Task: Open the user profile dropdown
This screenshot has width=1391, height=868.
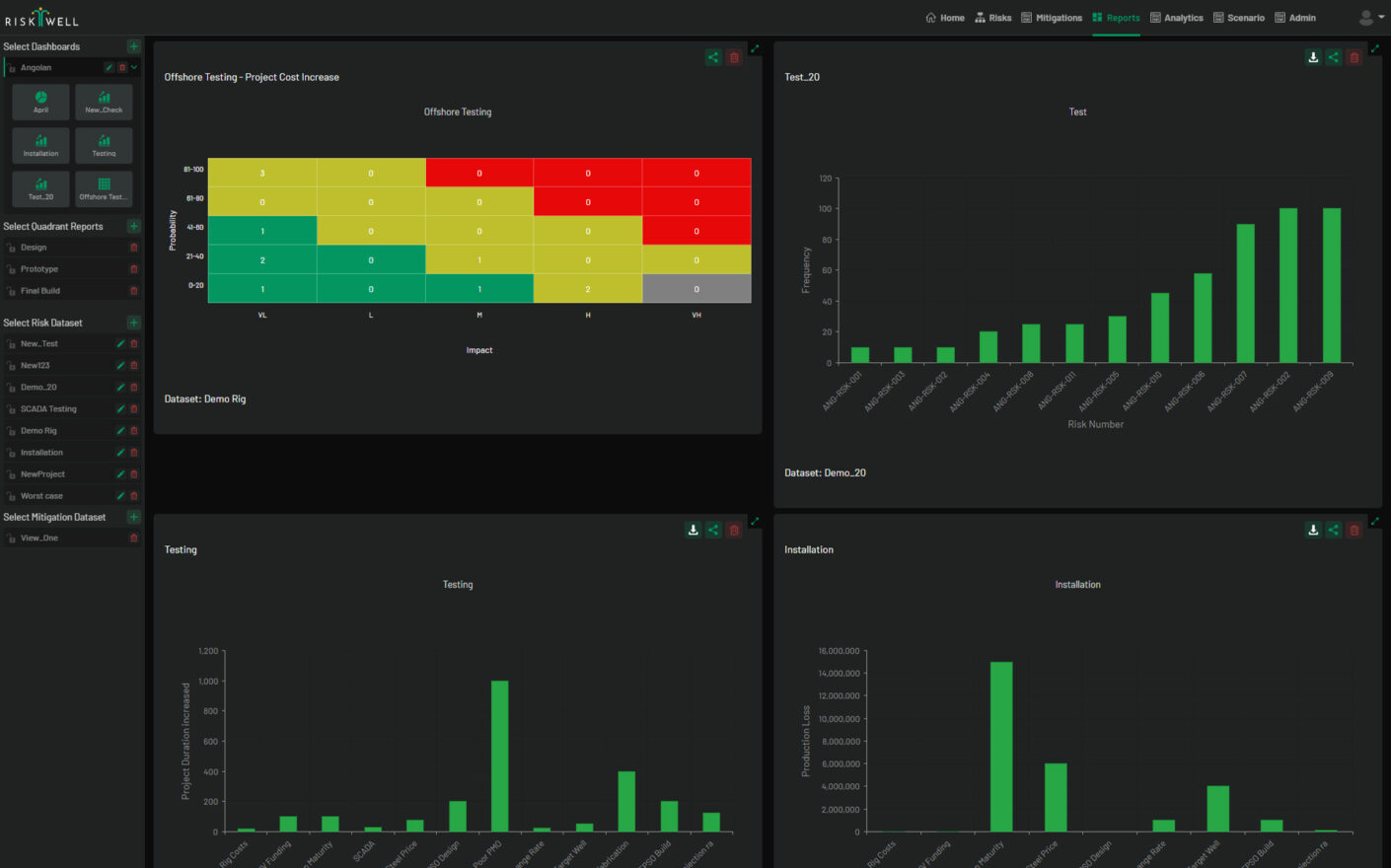Action: (1371, 18)
